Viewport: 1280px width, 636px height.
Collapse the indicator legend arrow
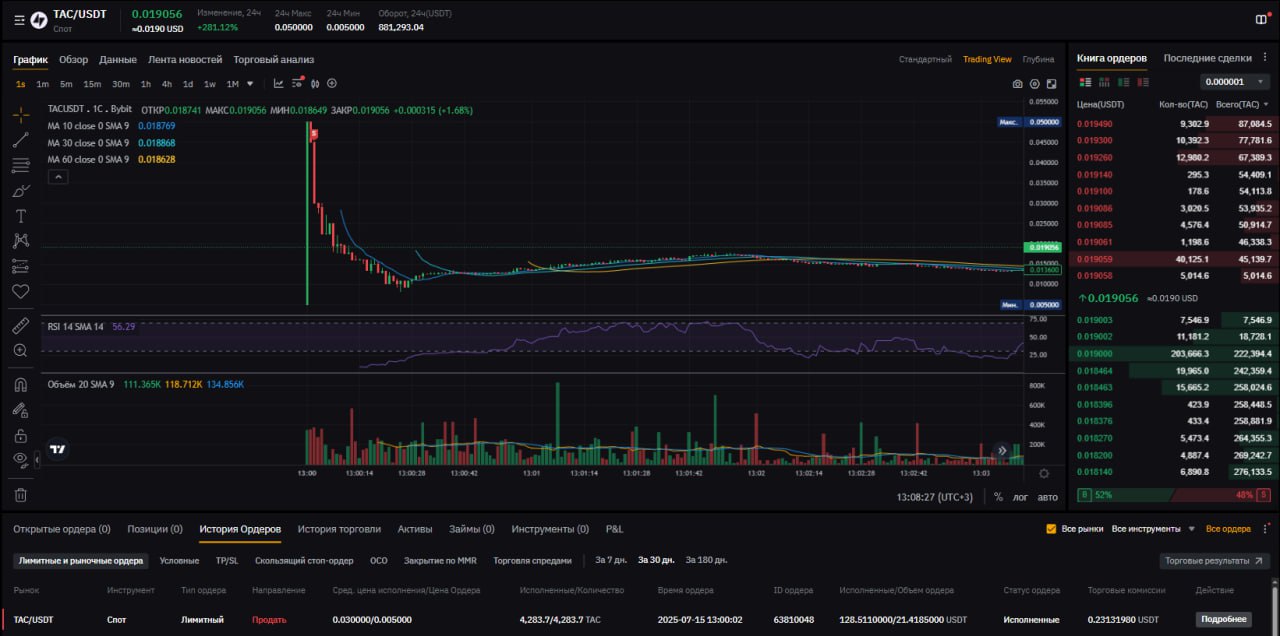coord(58,177)
